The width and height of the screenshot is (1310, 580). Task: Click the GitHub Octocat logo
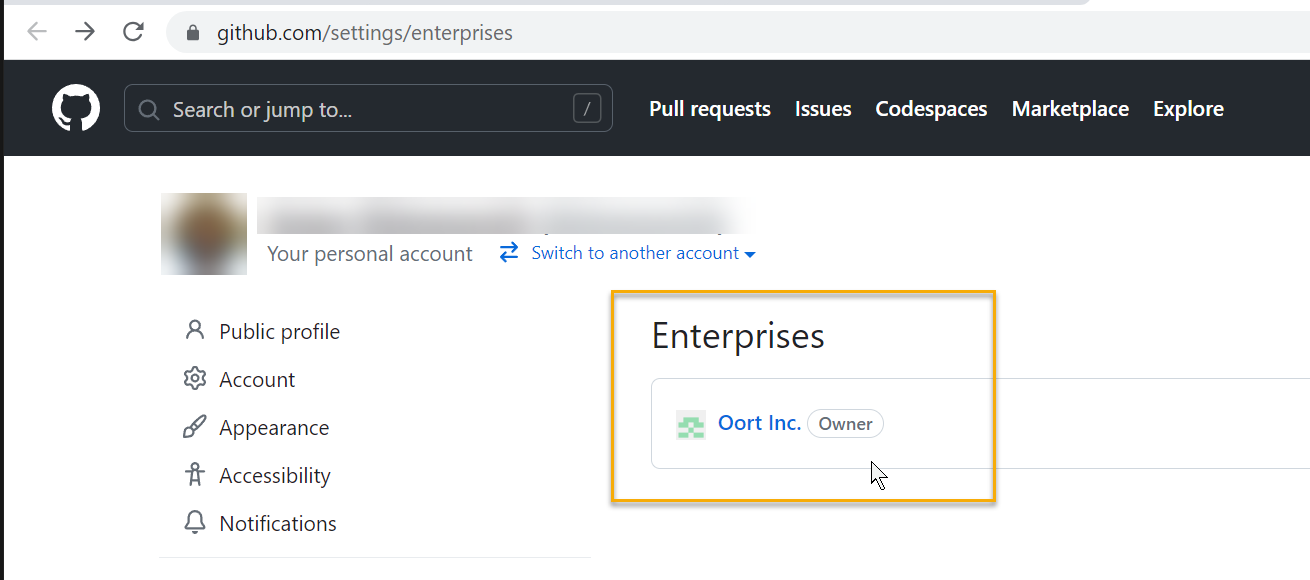point(76,108)
